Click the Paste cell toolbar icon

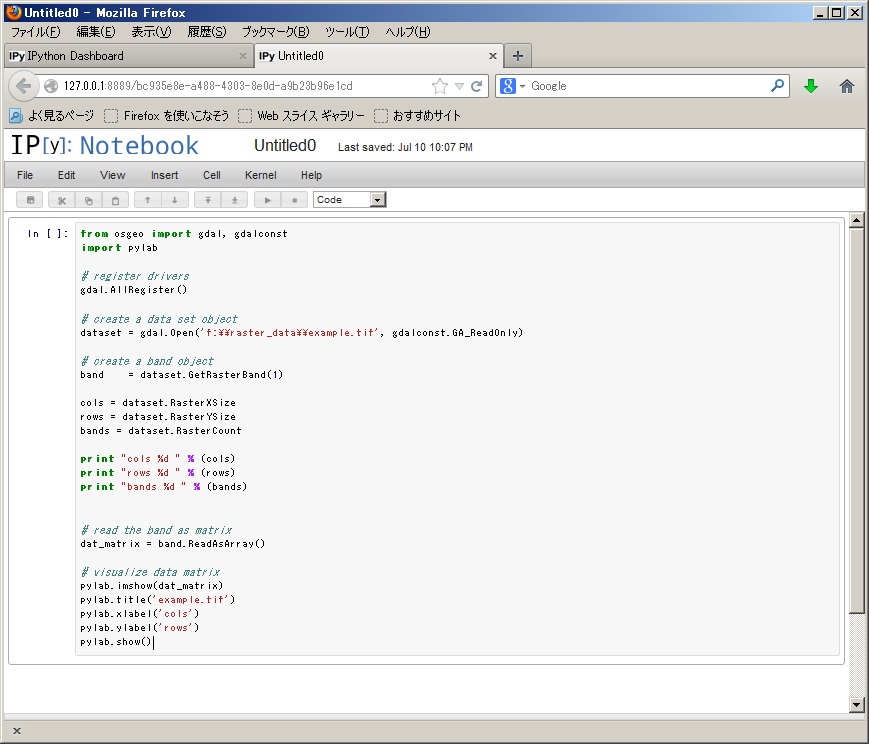coord(115,200)
